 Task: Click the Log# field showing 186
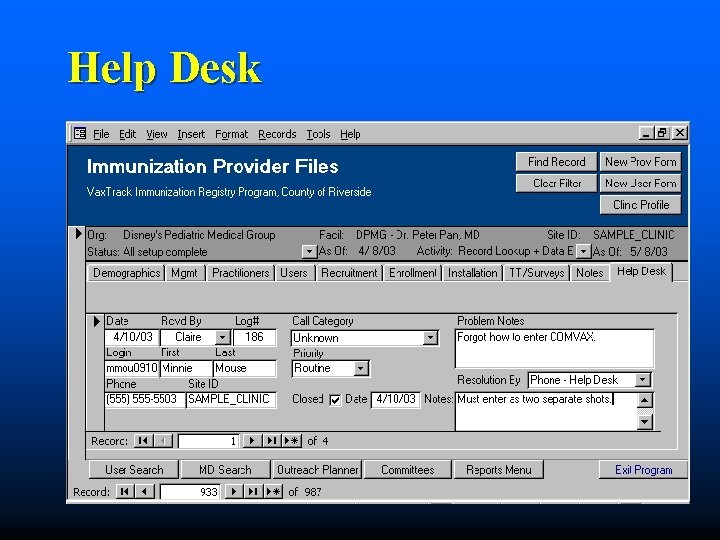pos(255,337)
